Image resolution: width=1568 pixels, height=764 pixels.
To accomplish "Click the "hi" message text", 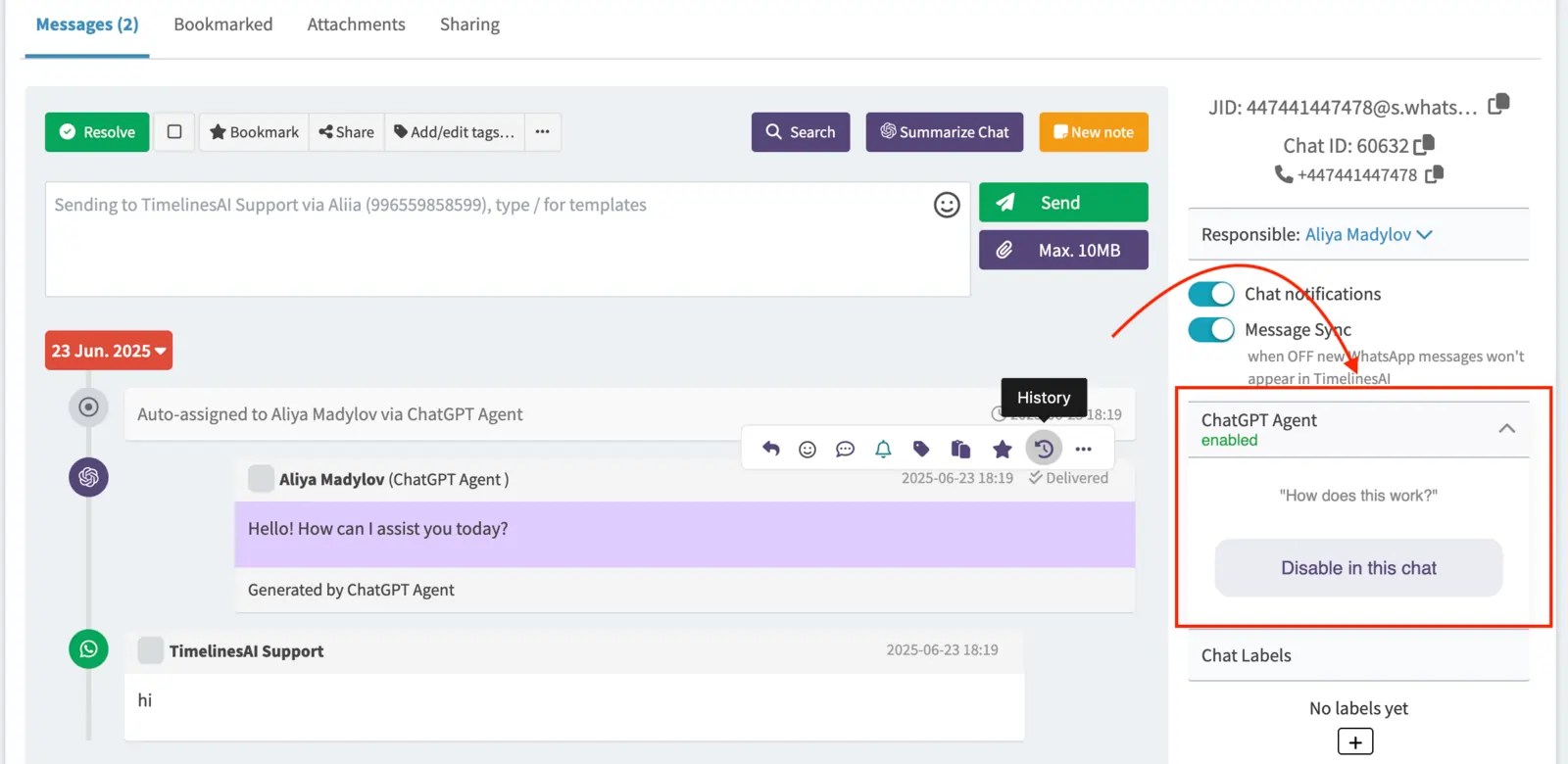I will tap(145, 700).
